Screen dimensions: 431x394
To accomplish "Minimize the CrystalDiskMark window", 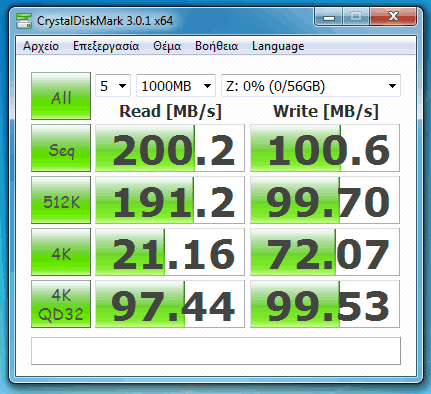I will pyautogui.click(x=329, y=16).
